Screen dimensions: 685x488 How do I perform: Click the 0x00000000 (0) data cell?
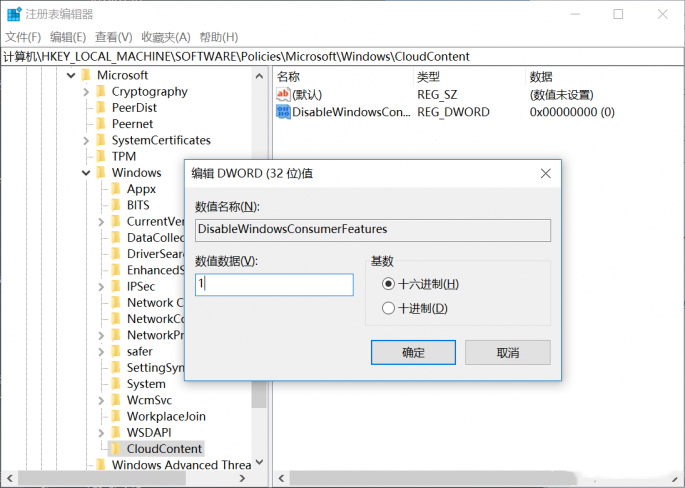[x=572, y=112]
